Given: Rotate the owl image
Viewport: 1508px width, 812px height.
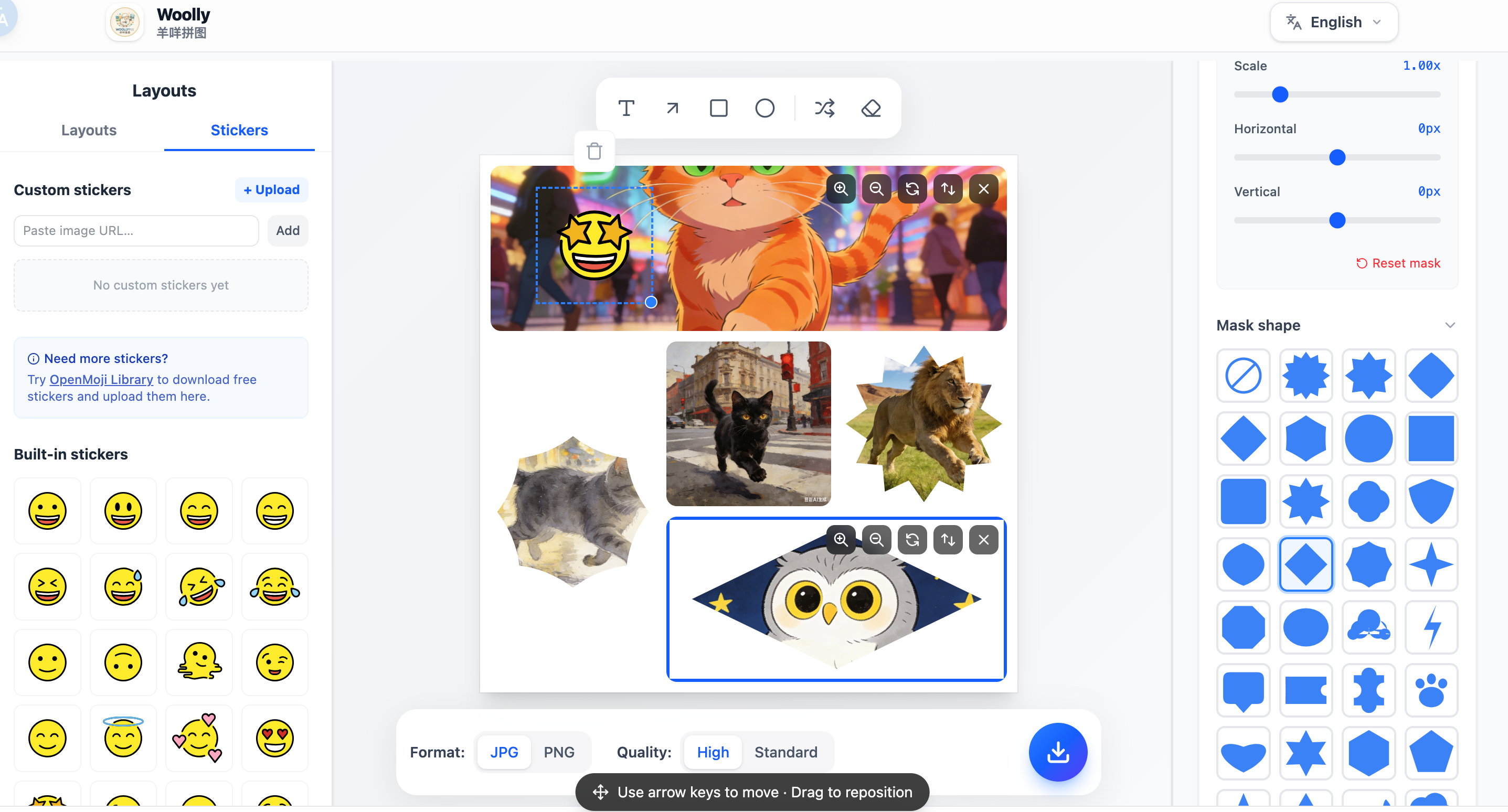Looking at the screenshot, I should coord(912,539).
